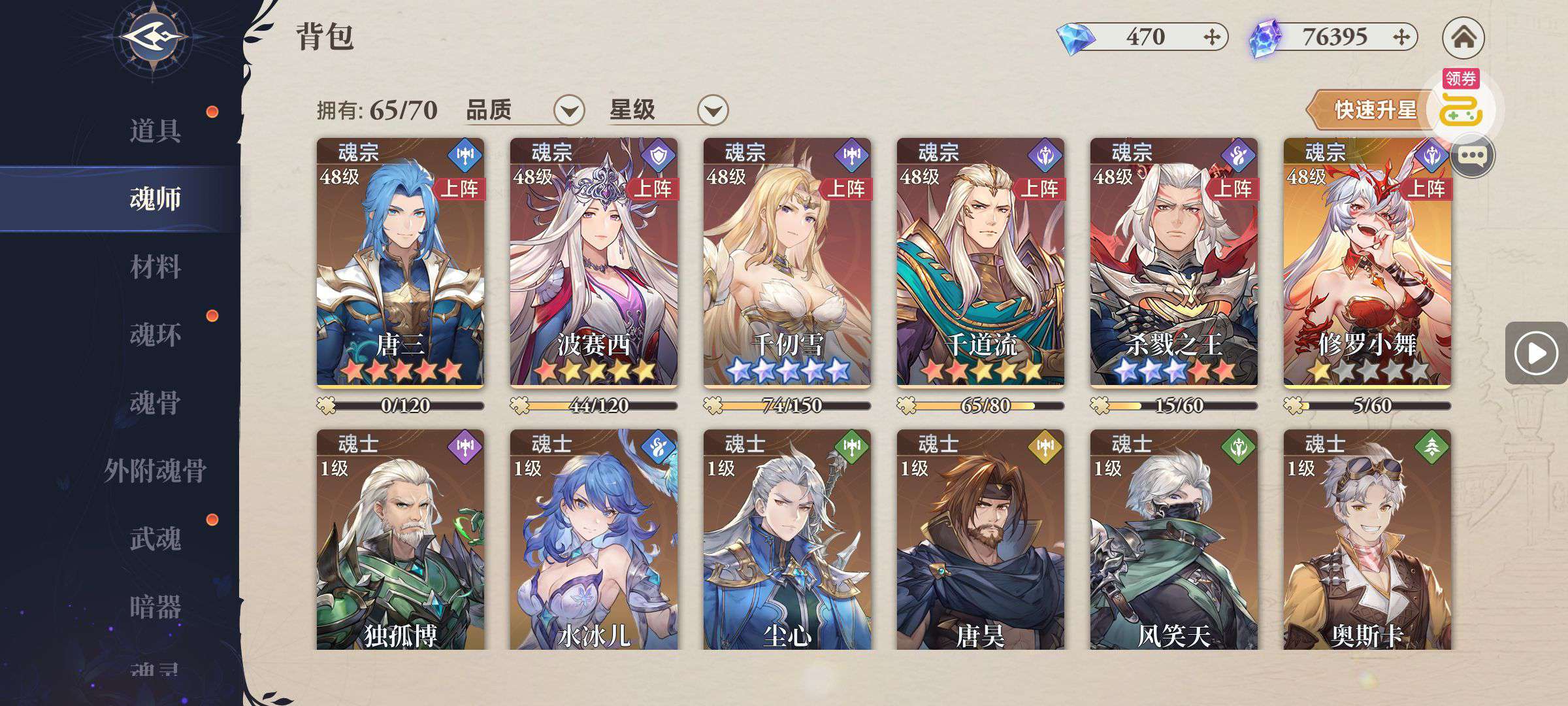Open the chat bubble icon
This screenshot has width=1568, height=706.
click(1473, 156)
